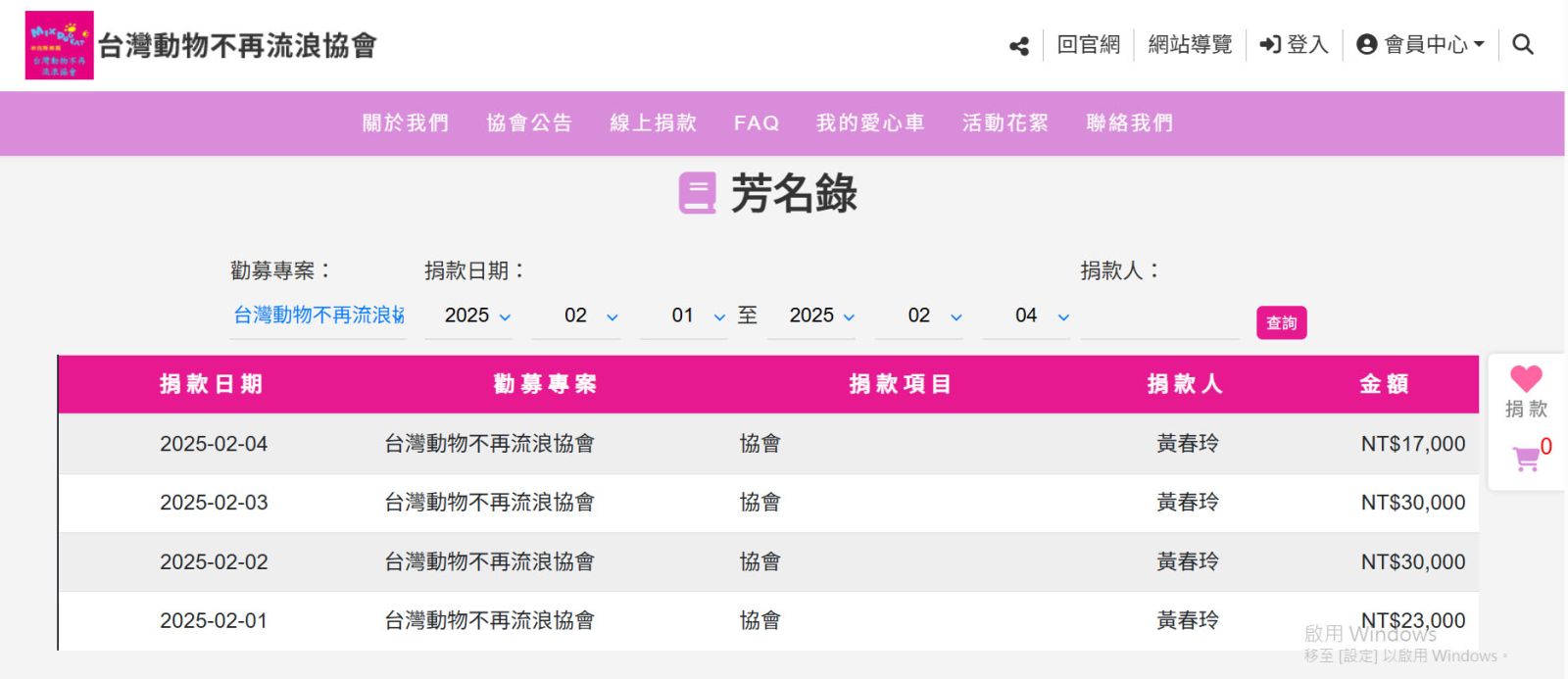Open the start day 01 dropdown
The height and width of the screenshot is (679, 1568).
tap(693, 315)
